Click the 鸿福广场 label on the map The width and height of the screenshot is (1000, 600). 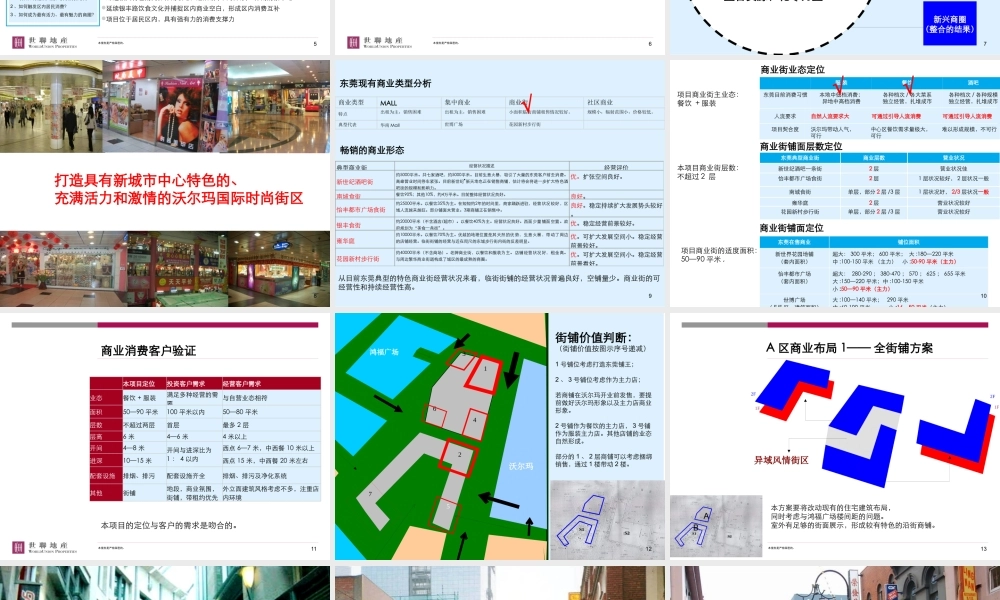coord(383,352)
